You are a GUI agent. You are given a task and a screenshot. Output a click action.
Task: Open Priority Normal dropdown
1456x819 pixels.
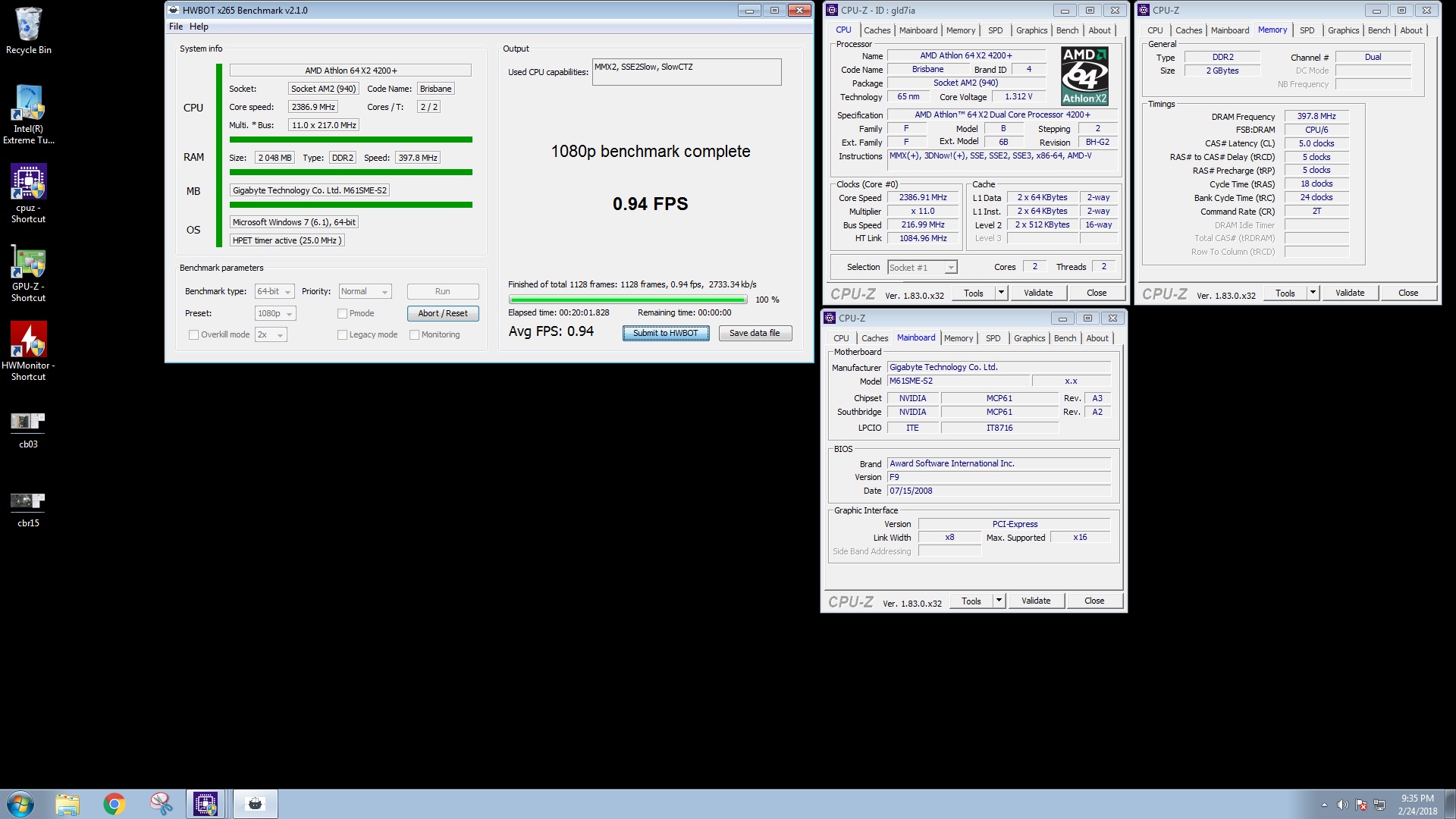pos(365,291)
